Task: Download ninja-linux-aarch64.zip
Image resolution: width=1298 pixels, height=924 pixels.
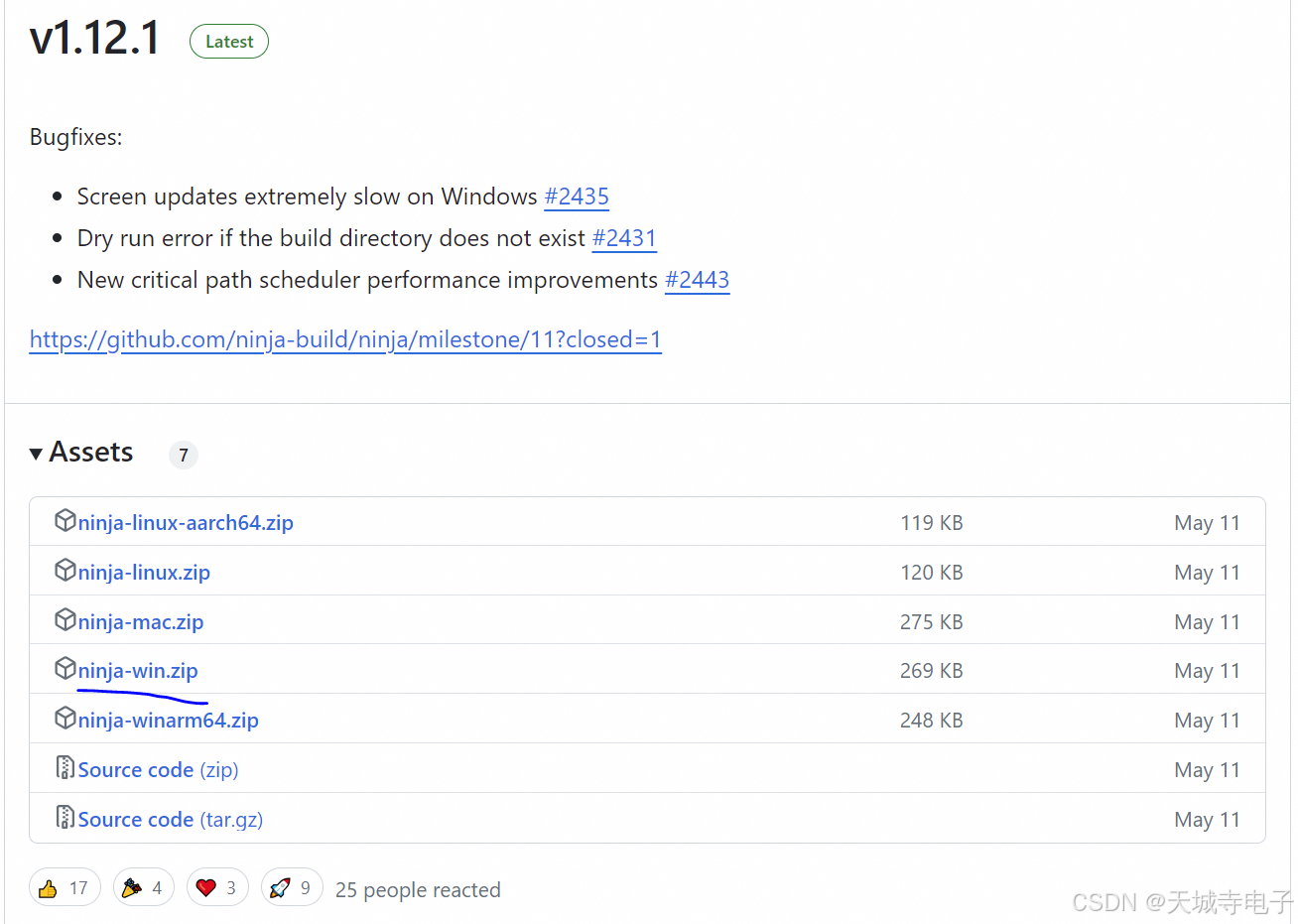Action: [186, 523]
